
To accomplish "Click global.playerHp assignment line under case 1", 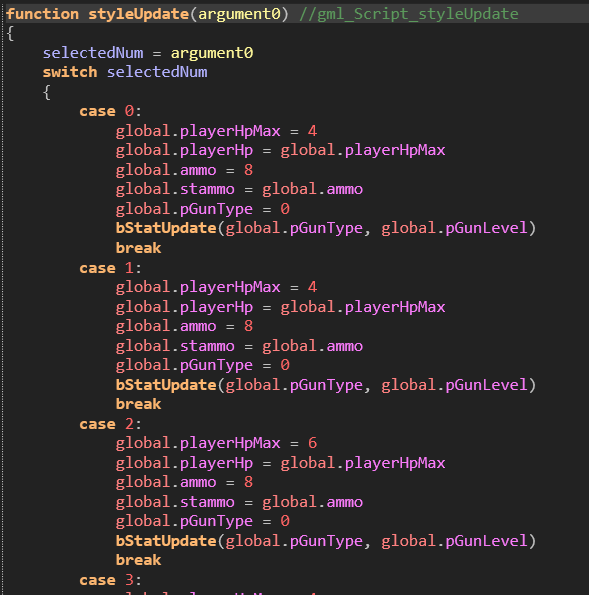I will [x=280, y=307].
